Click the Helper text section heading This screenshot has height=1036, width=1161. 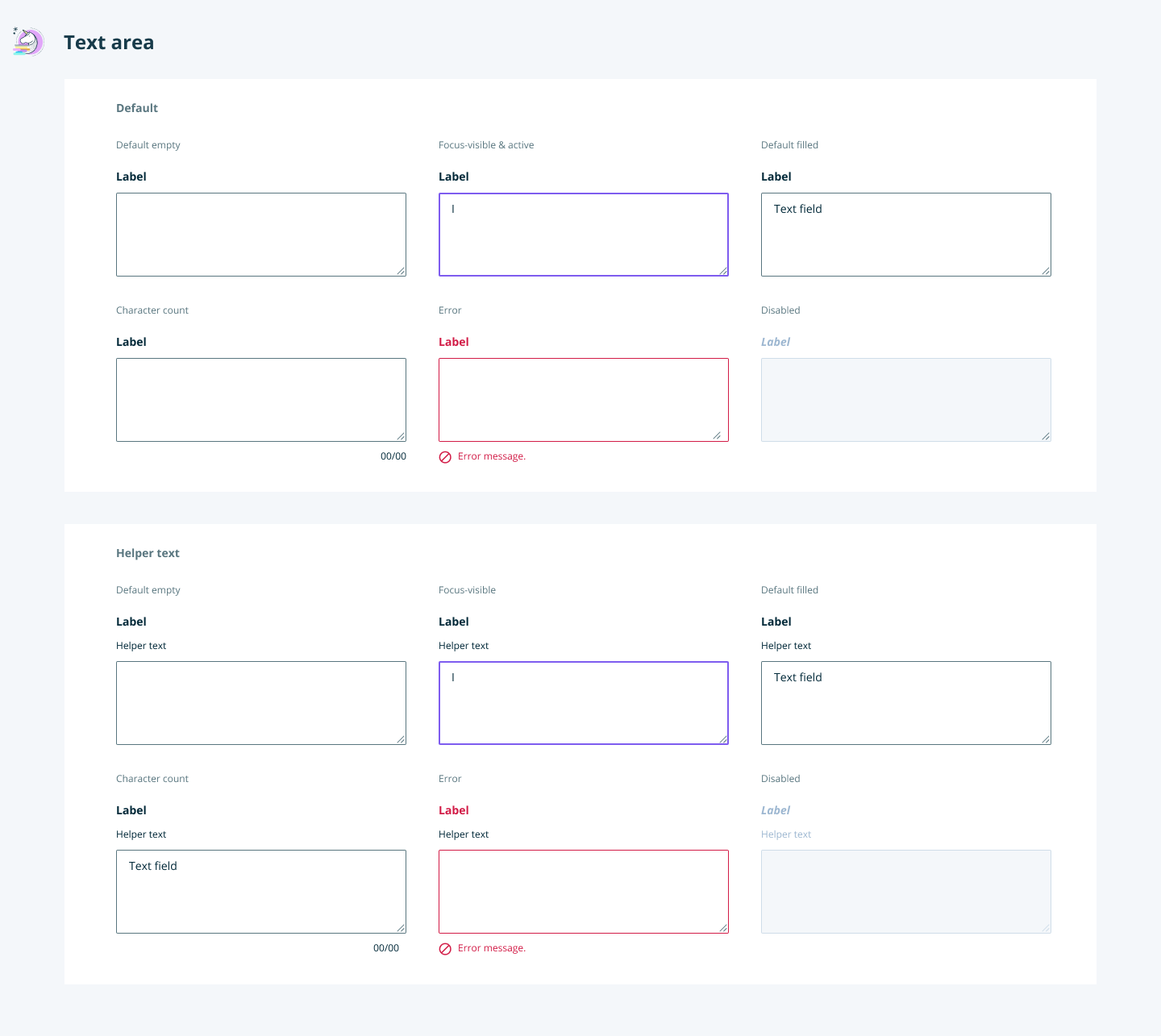point(148,553)
